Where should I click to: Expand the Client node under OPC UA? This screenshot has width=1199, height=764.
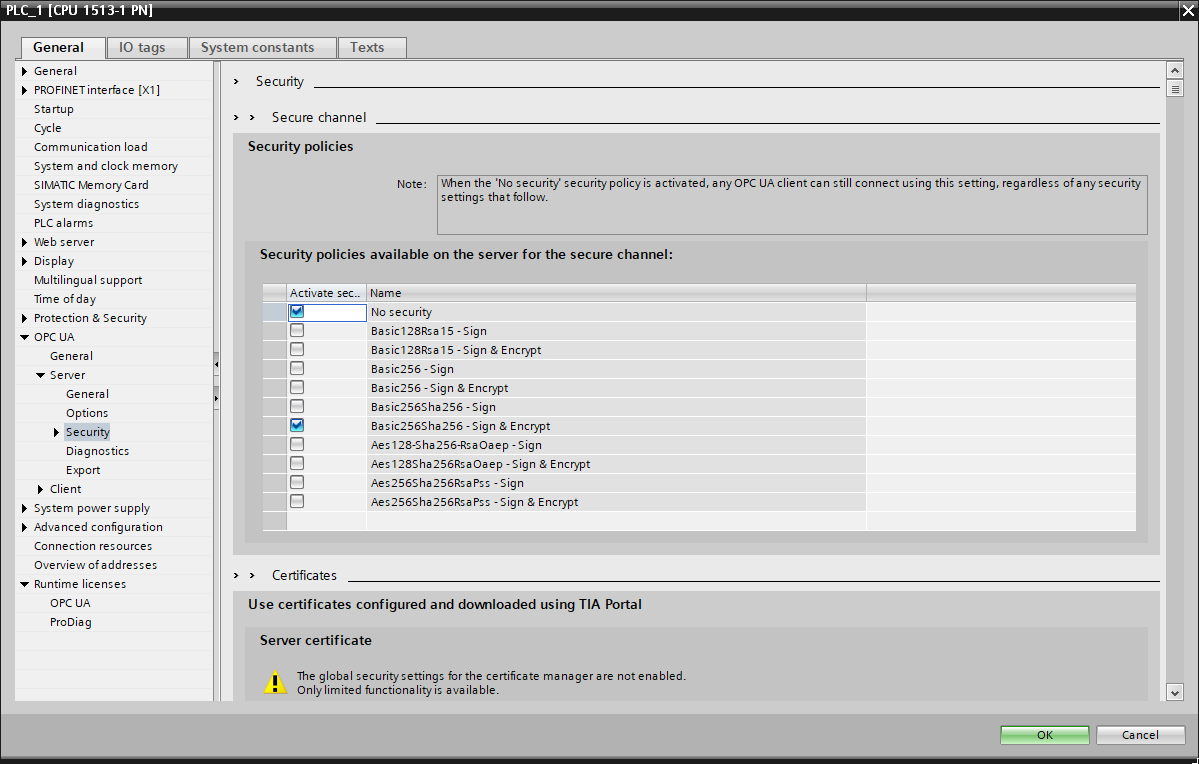(41, 489)
